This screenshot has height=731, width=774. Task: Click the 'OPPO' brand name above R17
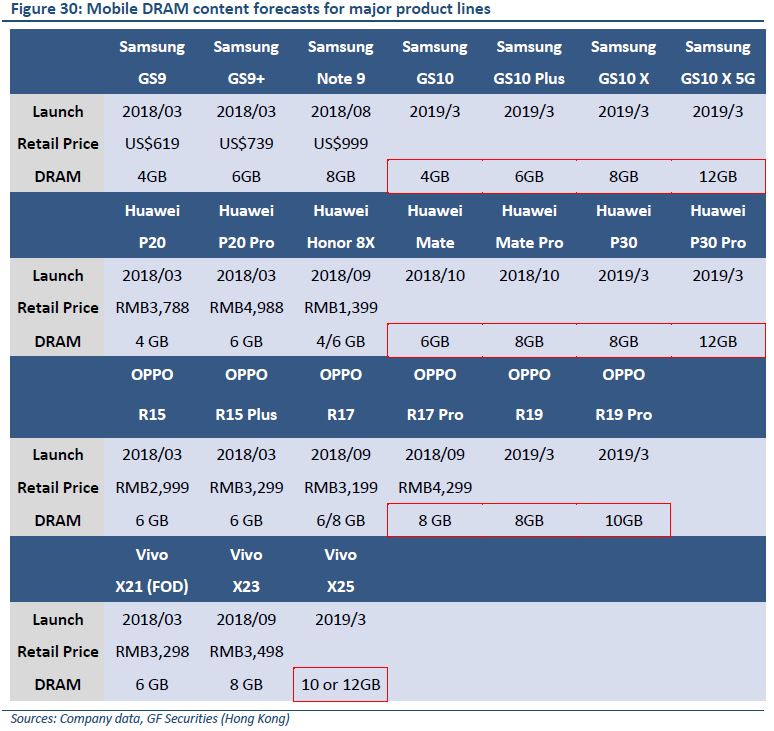click(x=341, y=375)
